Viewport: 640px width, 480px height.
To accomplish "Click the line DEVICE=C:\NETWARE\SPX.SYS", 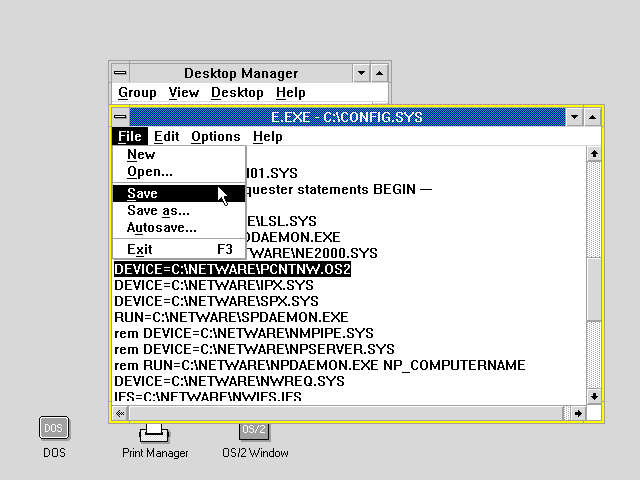I will [216, 301].
